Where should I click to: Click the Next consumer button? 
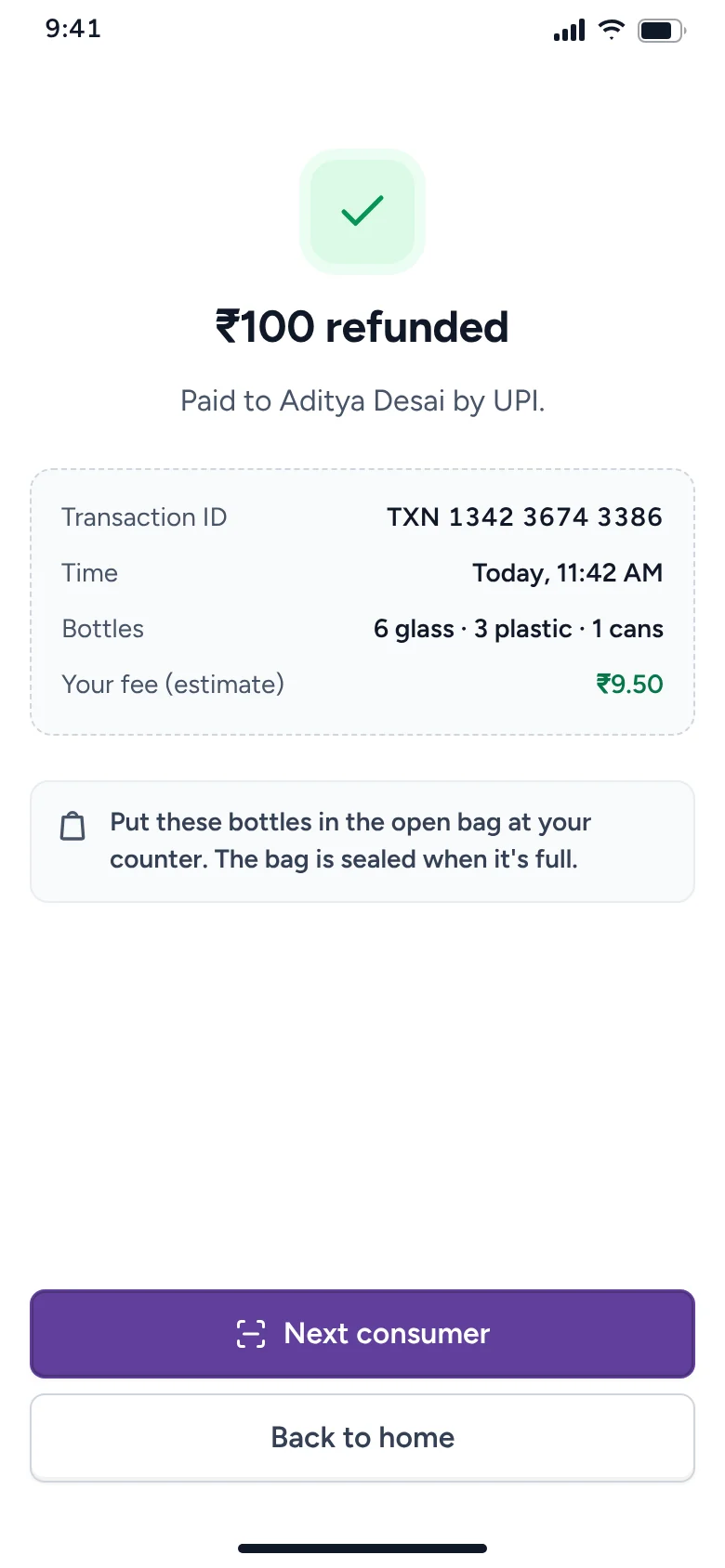[x=362, y=1334]
